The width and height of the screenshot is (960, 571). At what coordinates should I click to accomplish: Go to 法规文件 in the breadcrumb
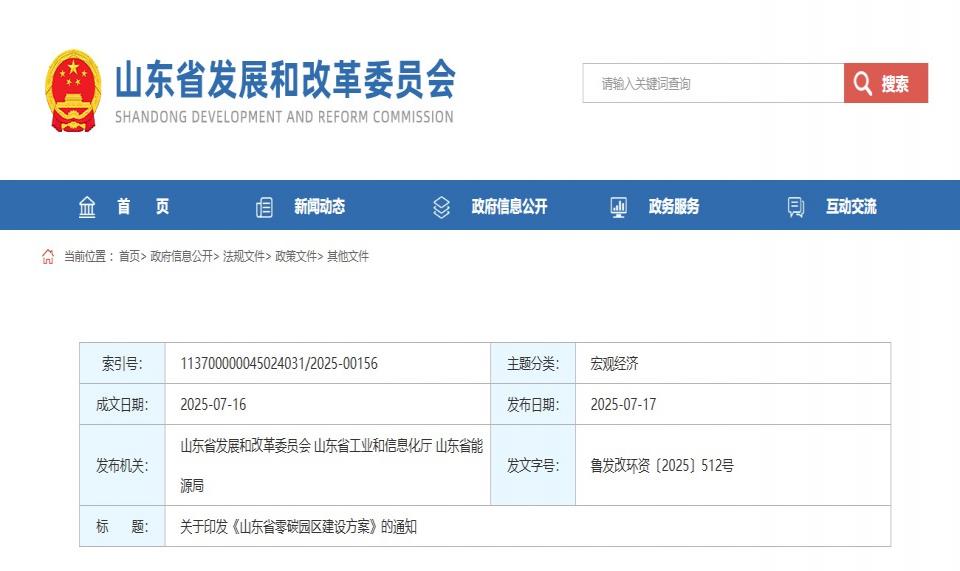244,256
